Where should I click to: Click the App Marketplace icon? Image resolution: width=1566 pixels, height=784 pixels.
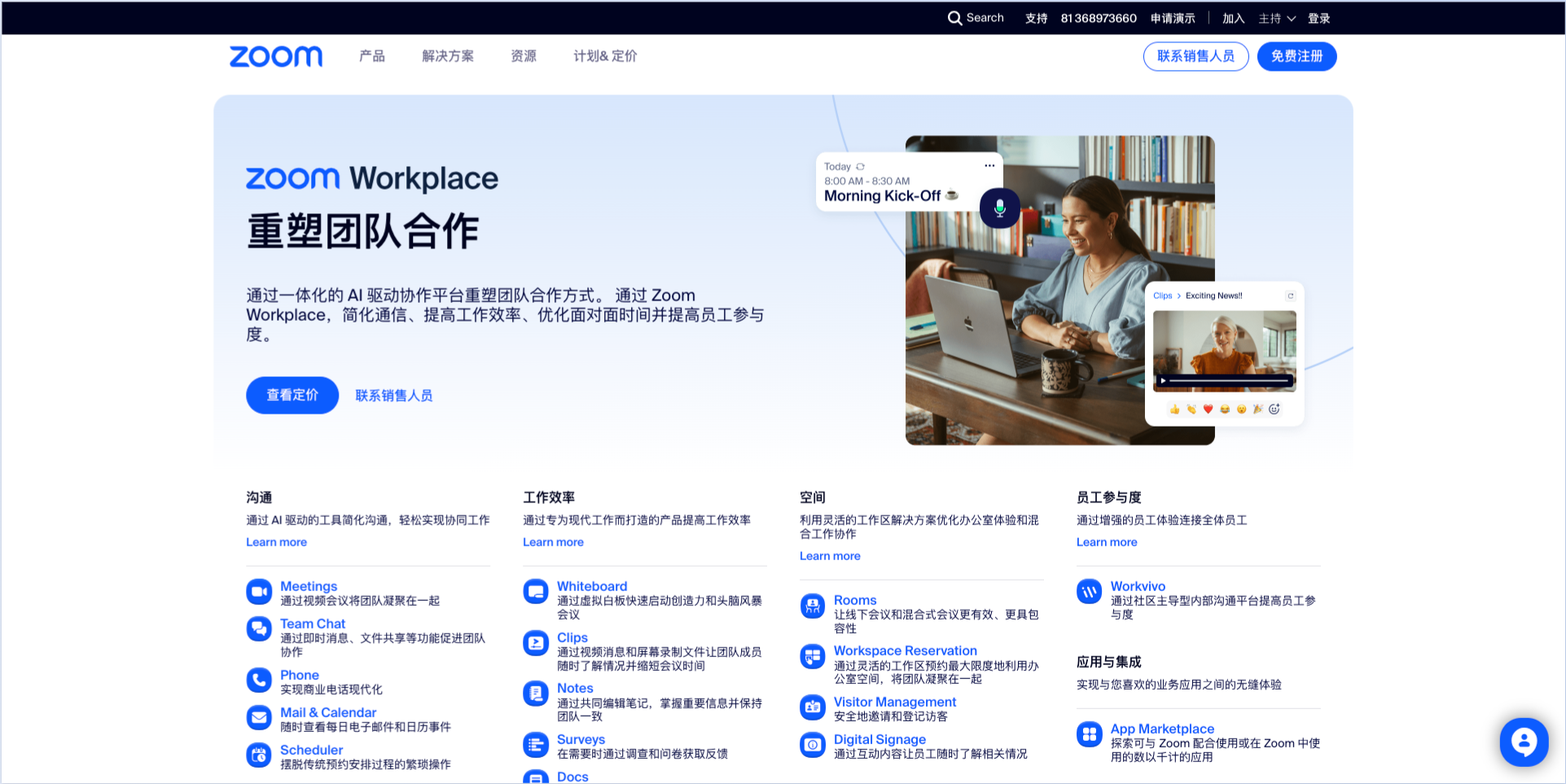pyautogui.click(x=1090, y=734)
